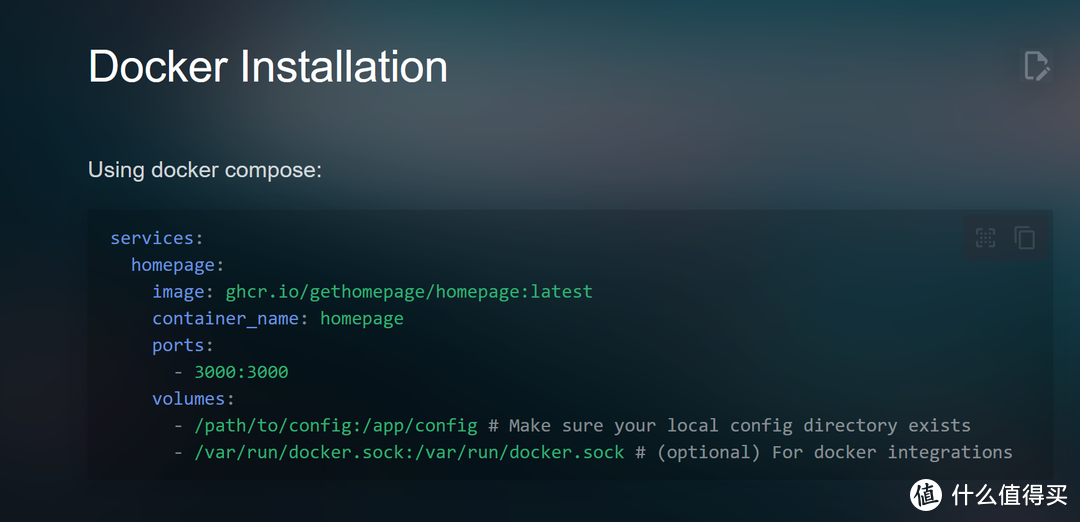Click the 'container_name:' key in code
This screenshot has height=522, width=1080.
230,319
